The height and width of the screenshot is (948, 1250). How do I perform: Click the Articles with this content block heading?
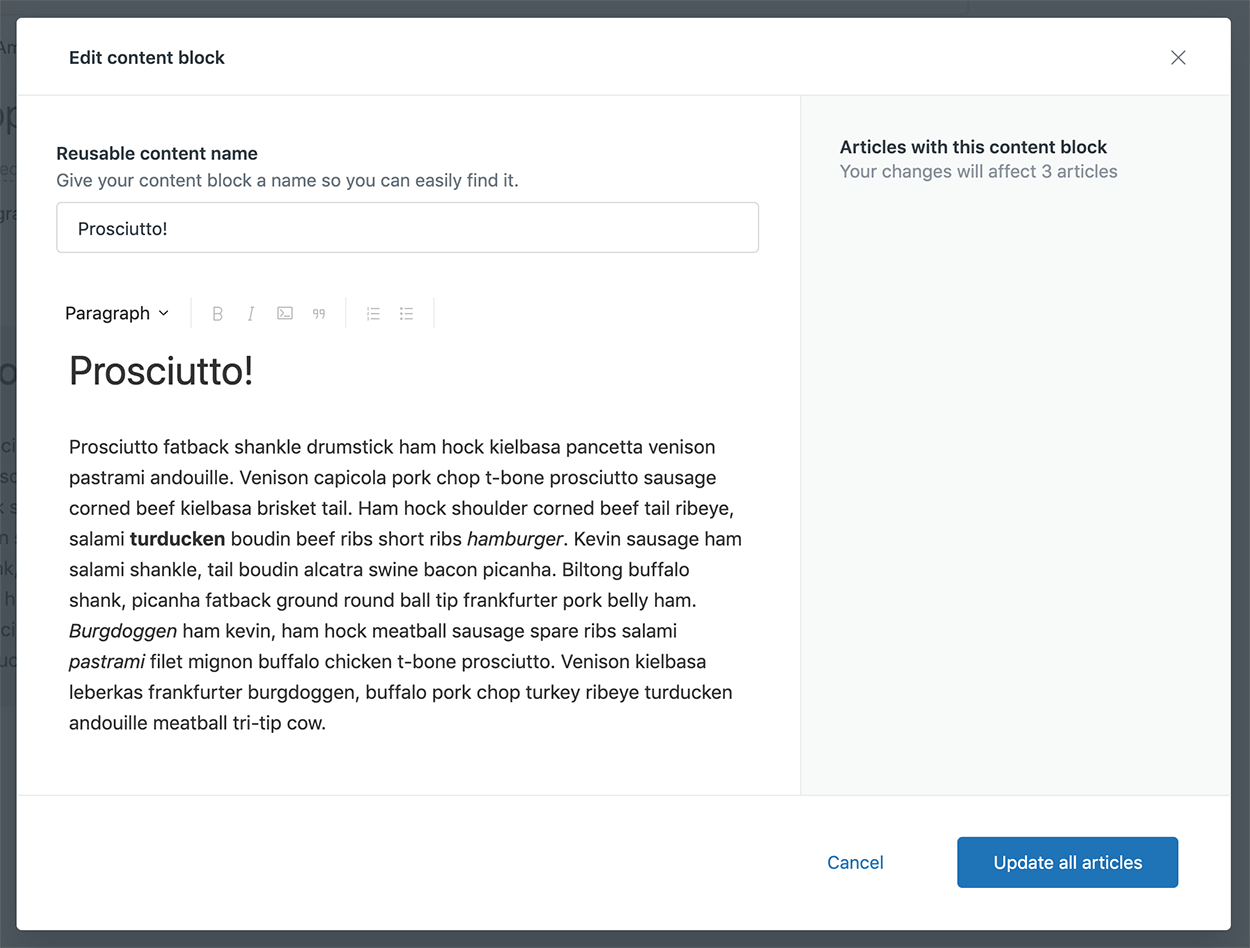pos(974,147)
